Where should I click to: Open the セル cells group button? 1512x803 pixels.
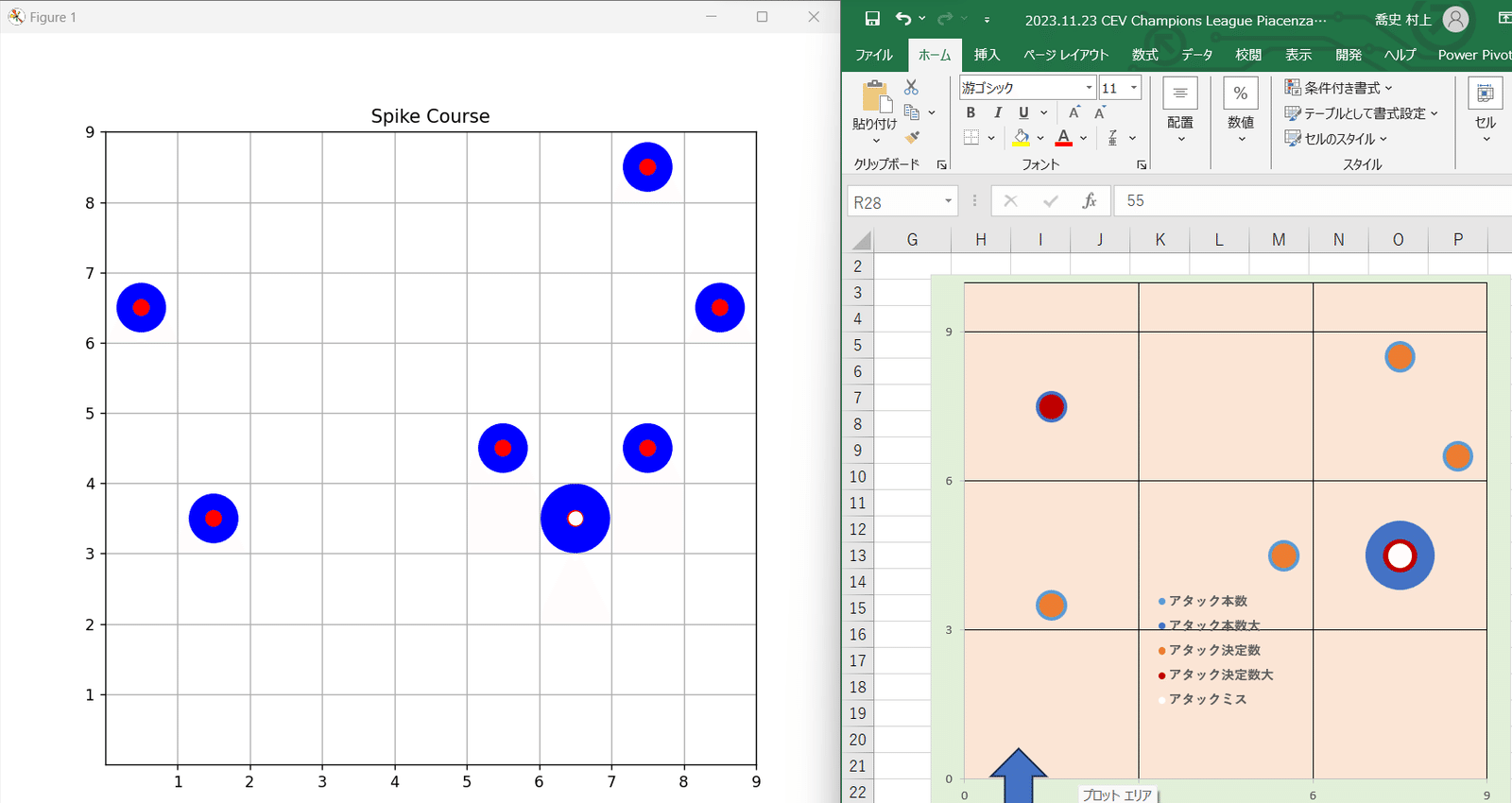[x=1486, y=111]
